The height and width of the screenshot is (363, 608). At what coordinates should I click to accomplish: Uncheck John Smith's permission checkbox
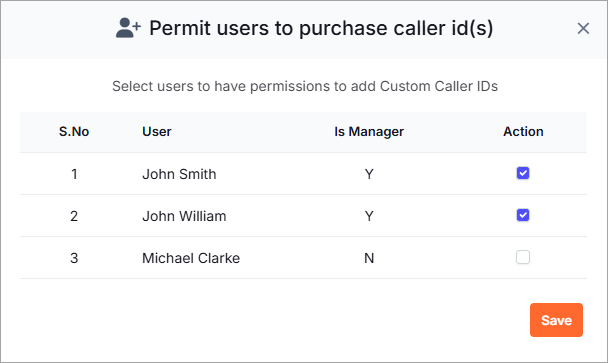click(x=523, y=173)
